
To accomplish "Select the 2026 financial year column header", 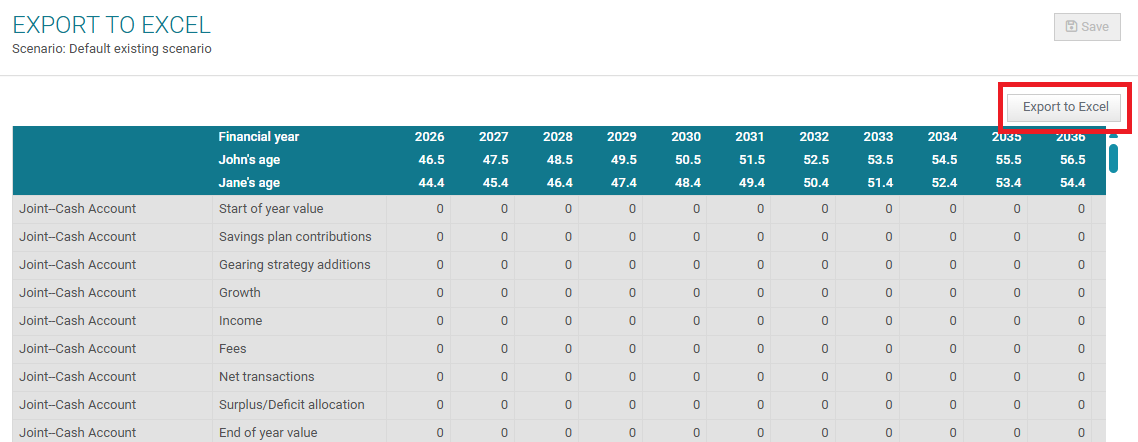I will [429, 137].
